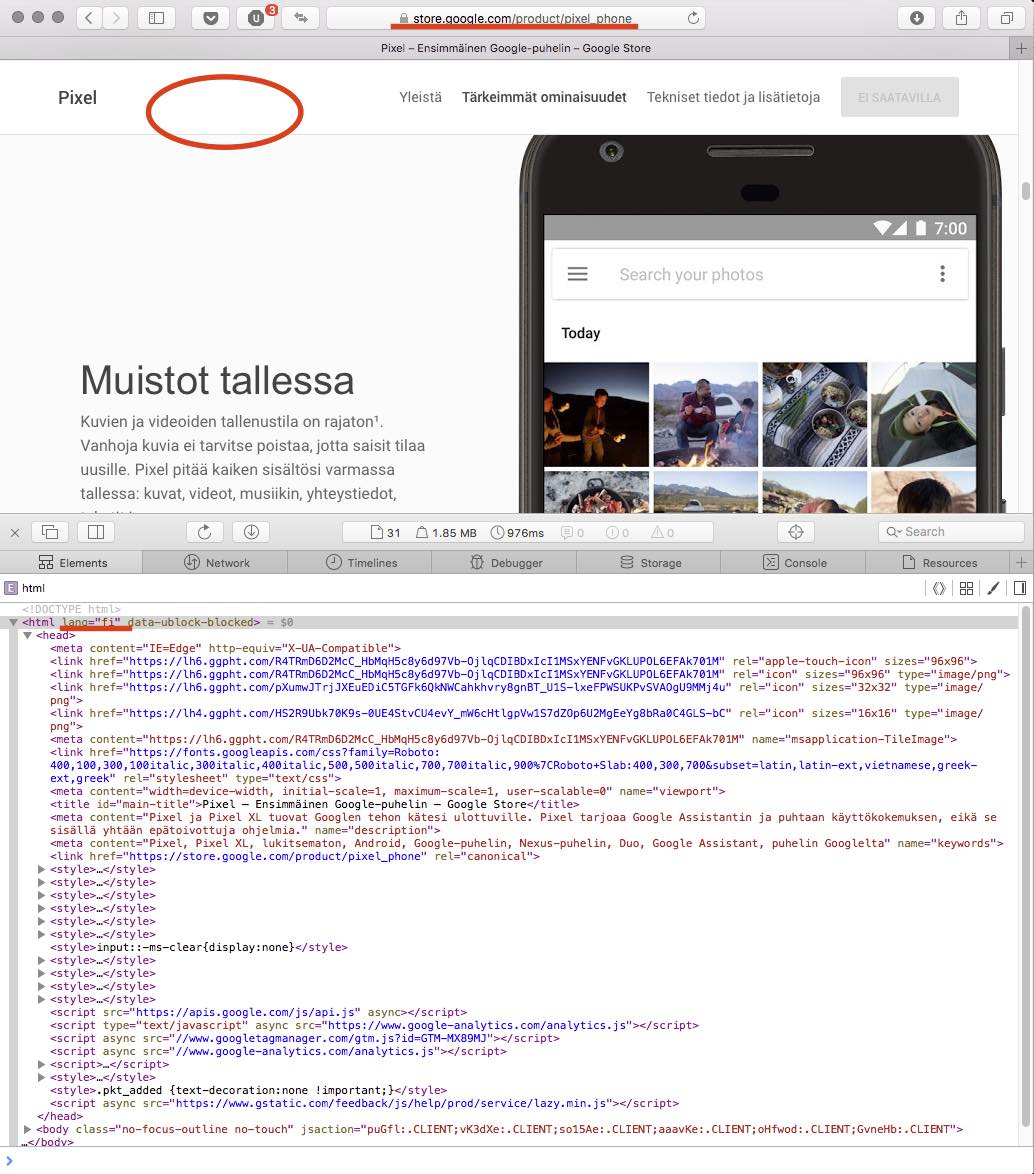Screen dimensions: 1034x1174
Task: Add a new Safari tab
Action: tap(1021, 48)
